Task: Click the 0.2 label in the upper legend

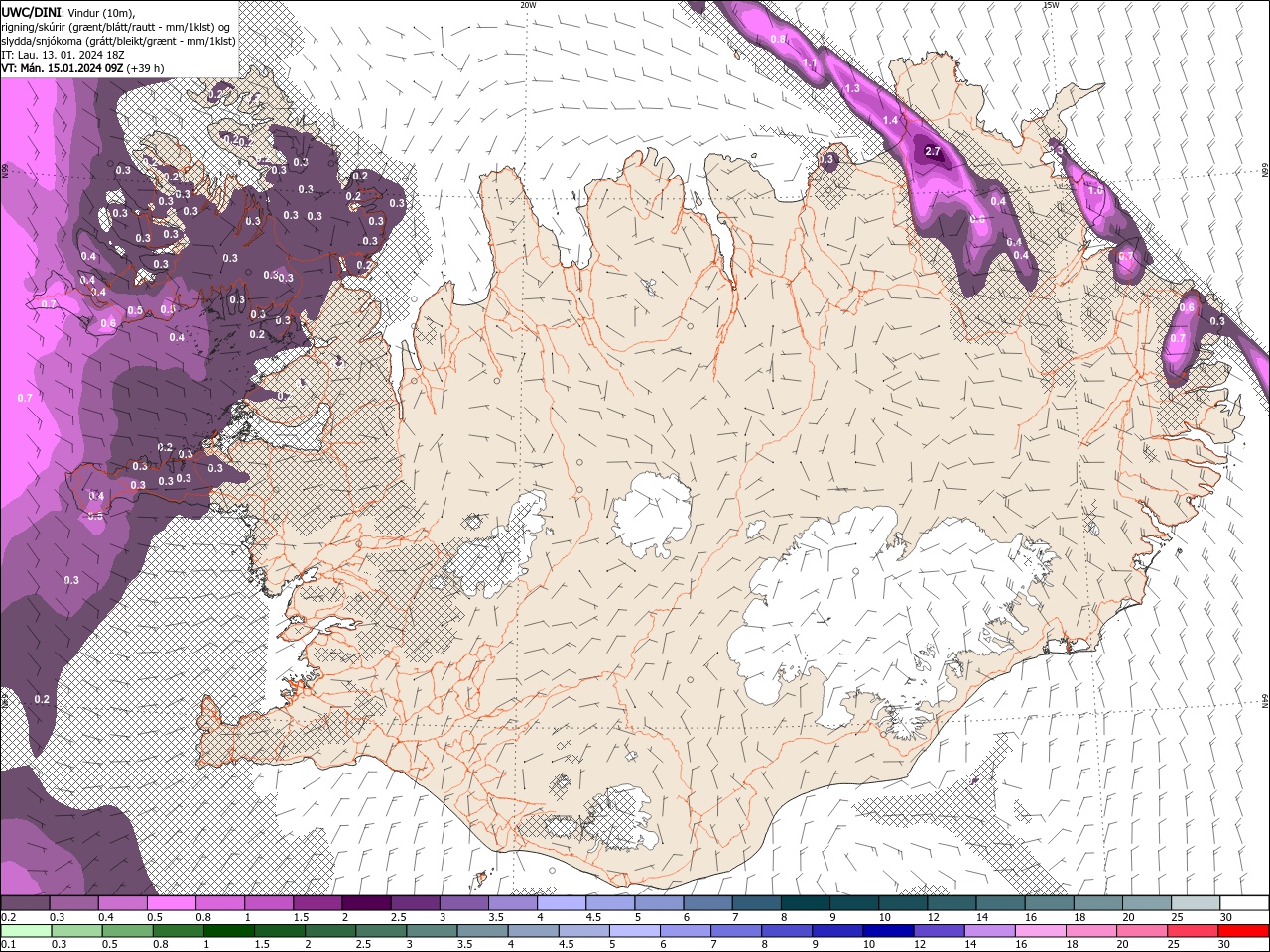Action: tap(8, 917)
